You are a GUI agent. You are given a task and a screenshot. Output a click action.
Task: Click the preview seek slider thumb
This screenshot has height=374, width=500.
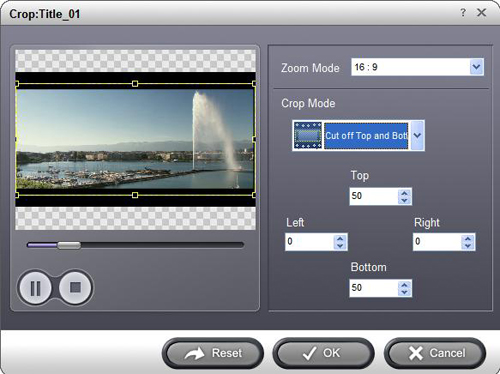[69, 246]
